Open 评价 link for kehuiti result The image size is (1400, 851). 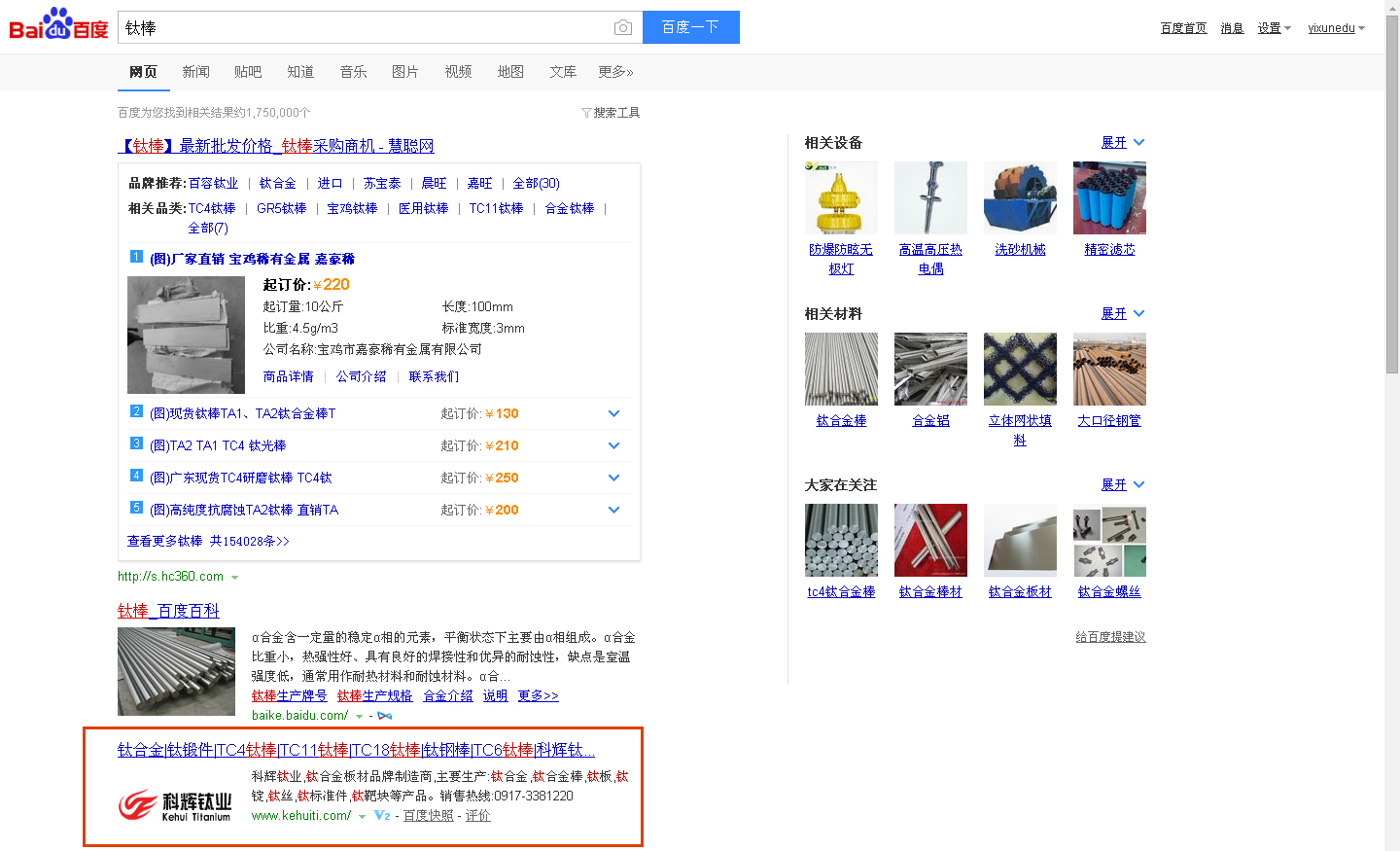click(477, 816)
